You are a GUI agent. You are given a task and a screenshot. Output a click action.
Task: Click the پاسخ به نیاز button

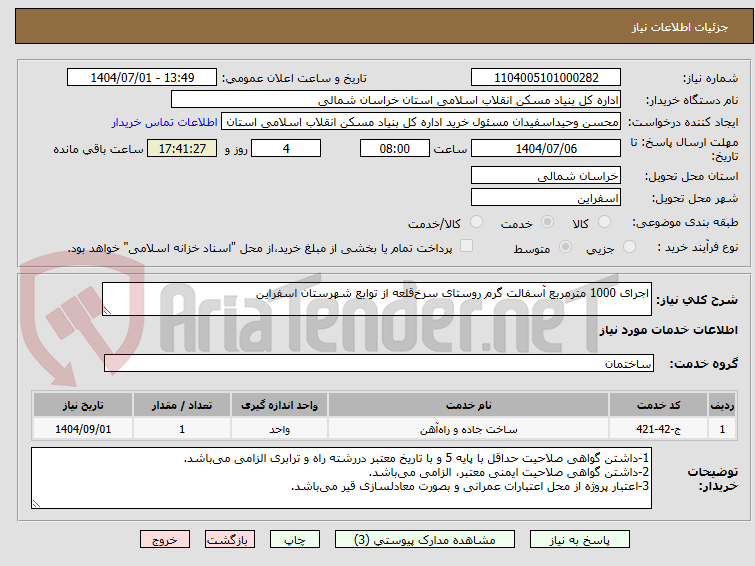point(579,540)
